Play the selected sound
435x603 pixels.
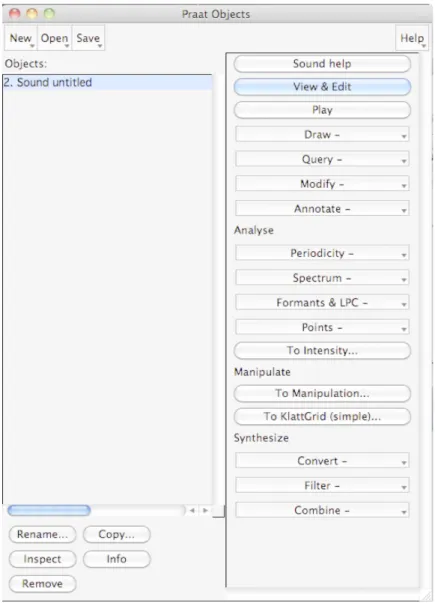[322, 110]
